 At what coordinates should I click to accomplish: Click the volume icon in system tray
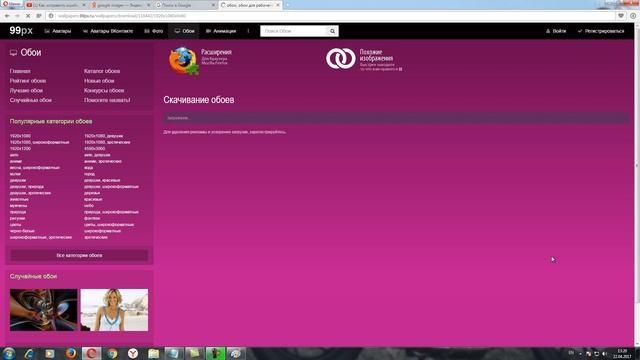(604, 353)
